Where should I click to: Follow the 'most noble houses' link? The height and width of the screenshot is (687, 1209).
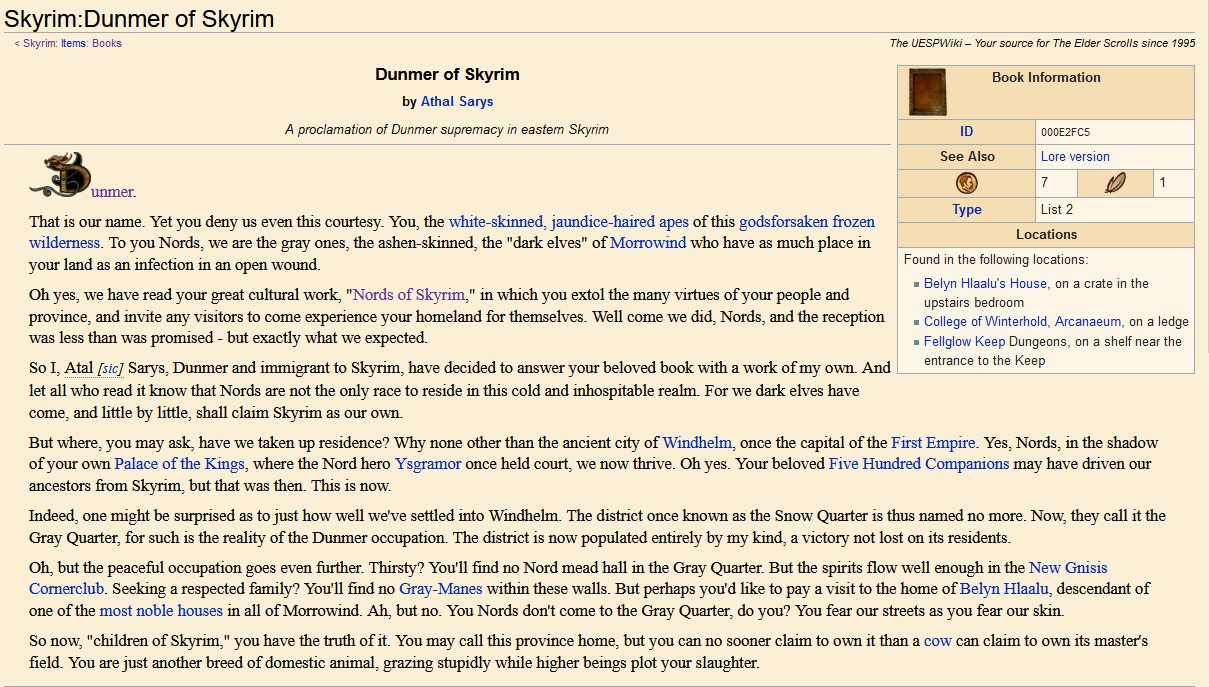pyautogui.click(x=161, y=611)
